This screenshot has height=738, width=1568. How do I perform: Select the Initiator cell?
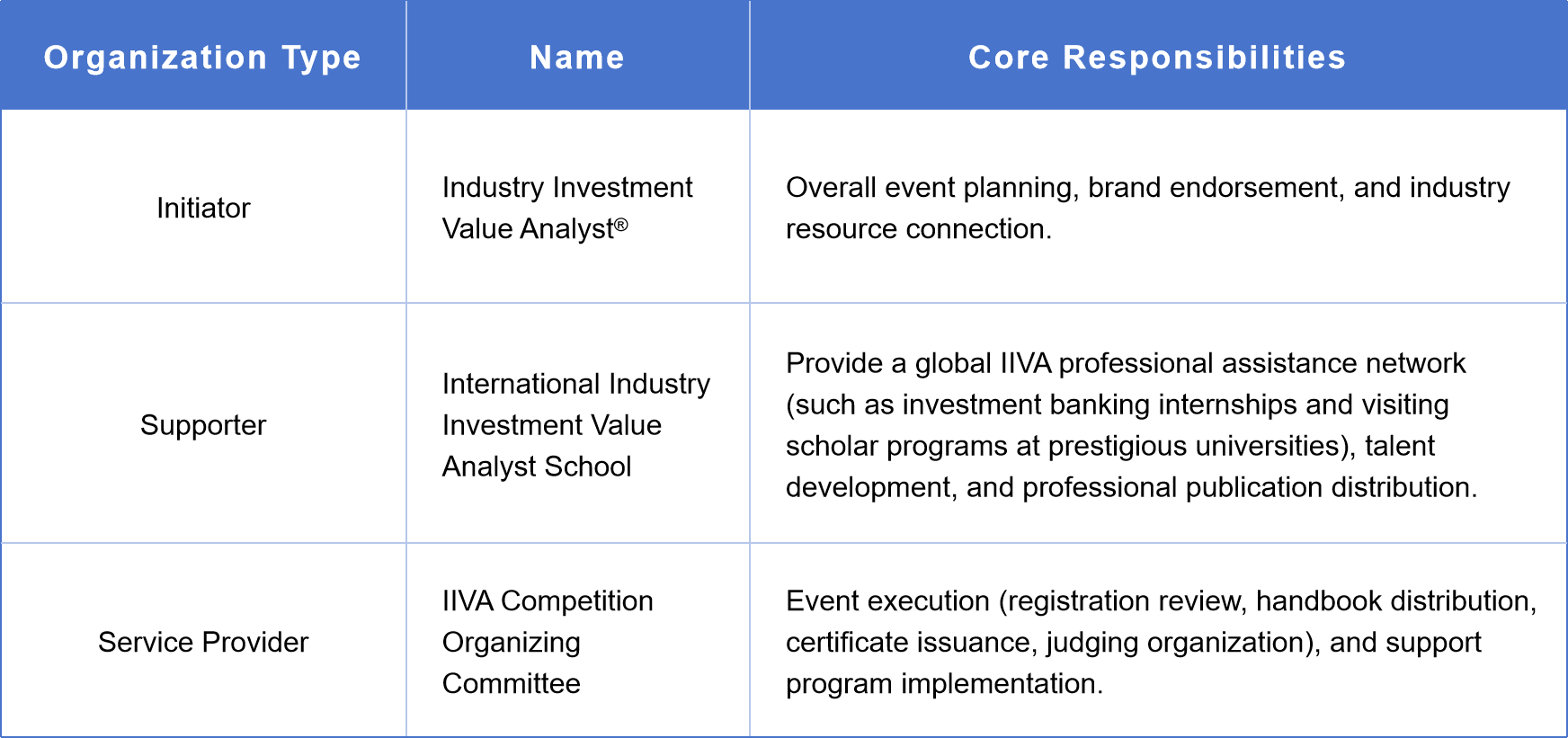(203, 208)
